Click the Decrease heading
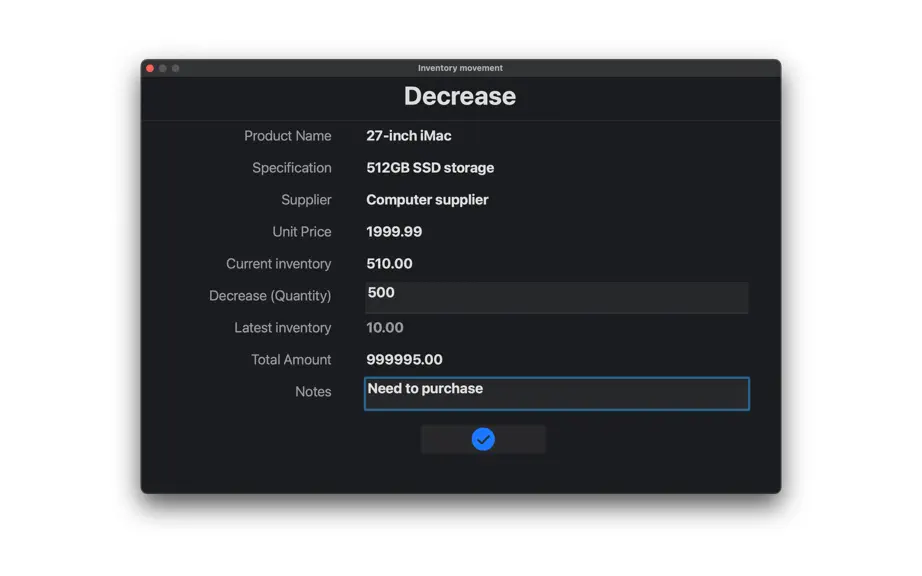 [460, 96]
